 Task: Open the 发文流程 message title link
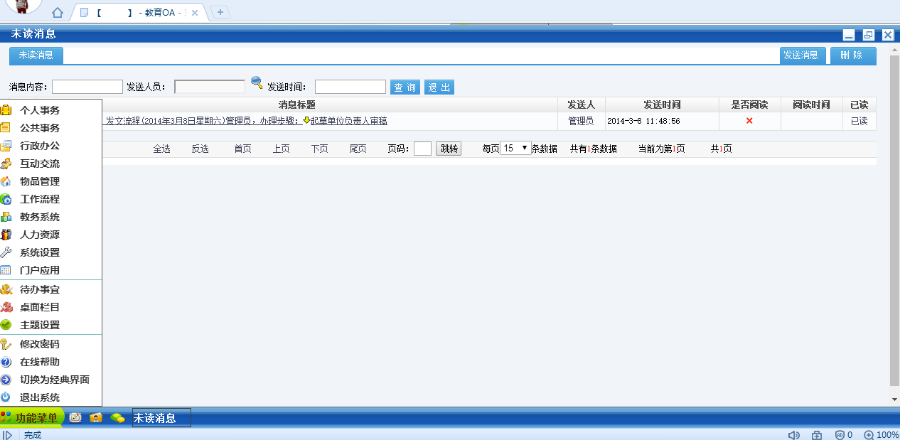click(247, 121)
